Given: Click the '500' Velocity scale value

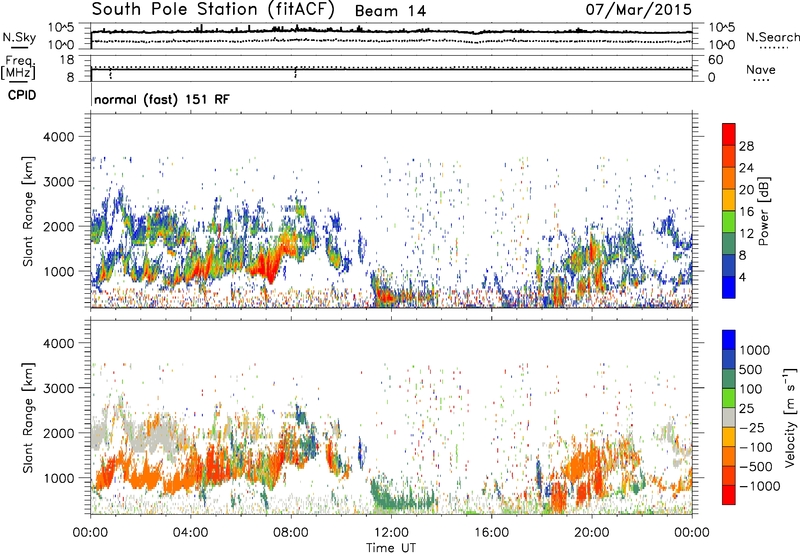Looking at the screenshot, I should tap(750, 370).
